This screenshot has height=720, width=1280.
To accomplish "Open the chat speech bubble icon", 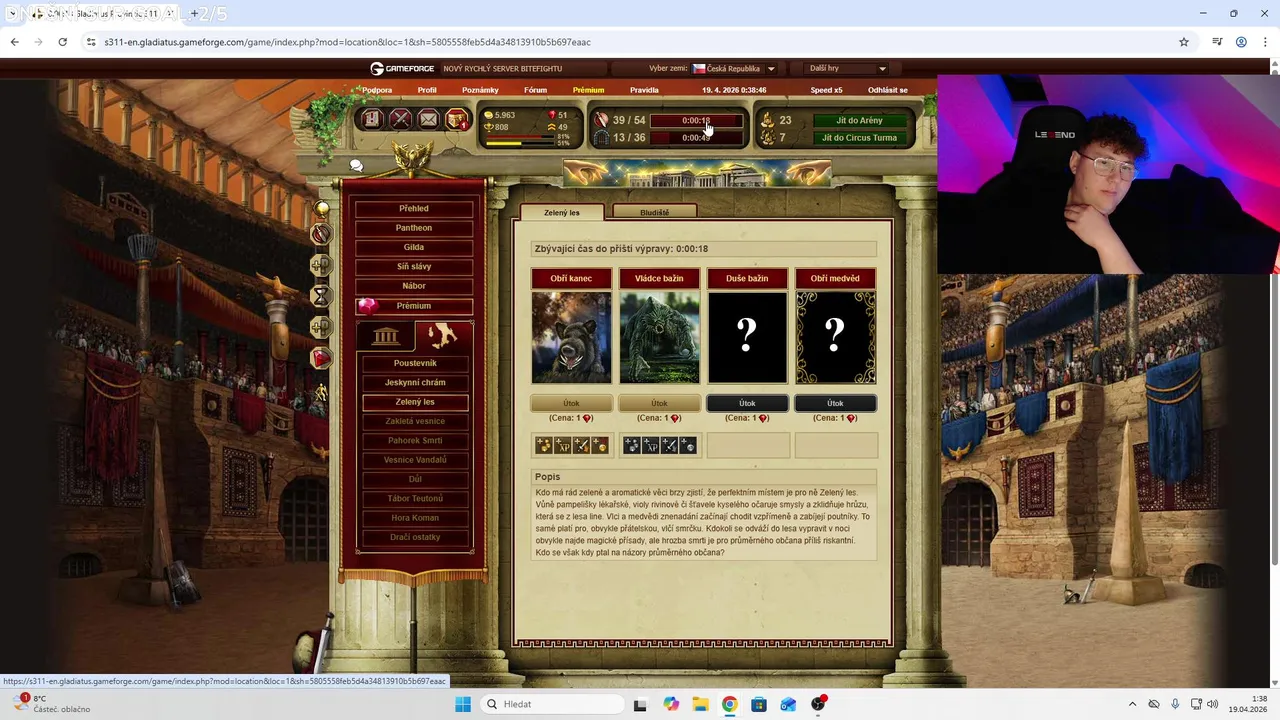I will point(356,166).
